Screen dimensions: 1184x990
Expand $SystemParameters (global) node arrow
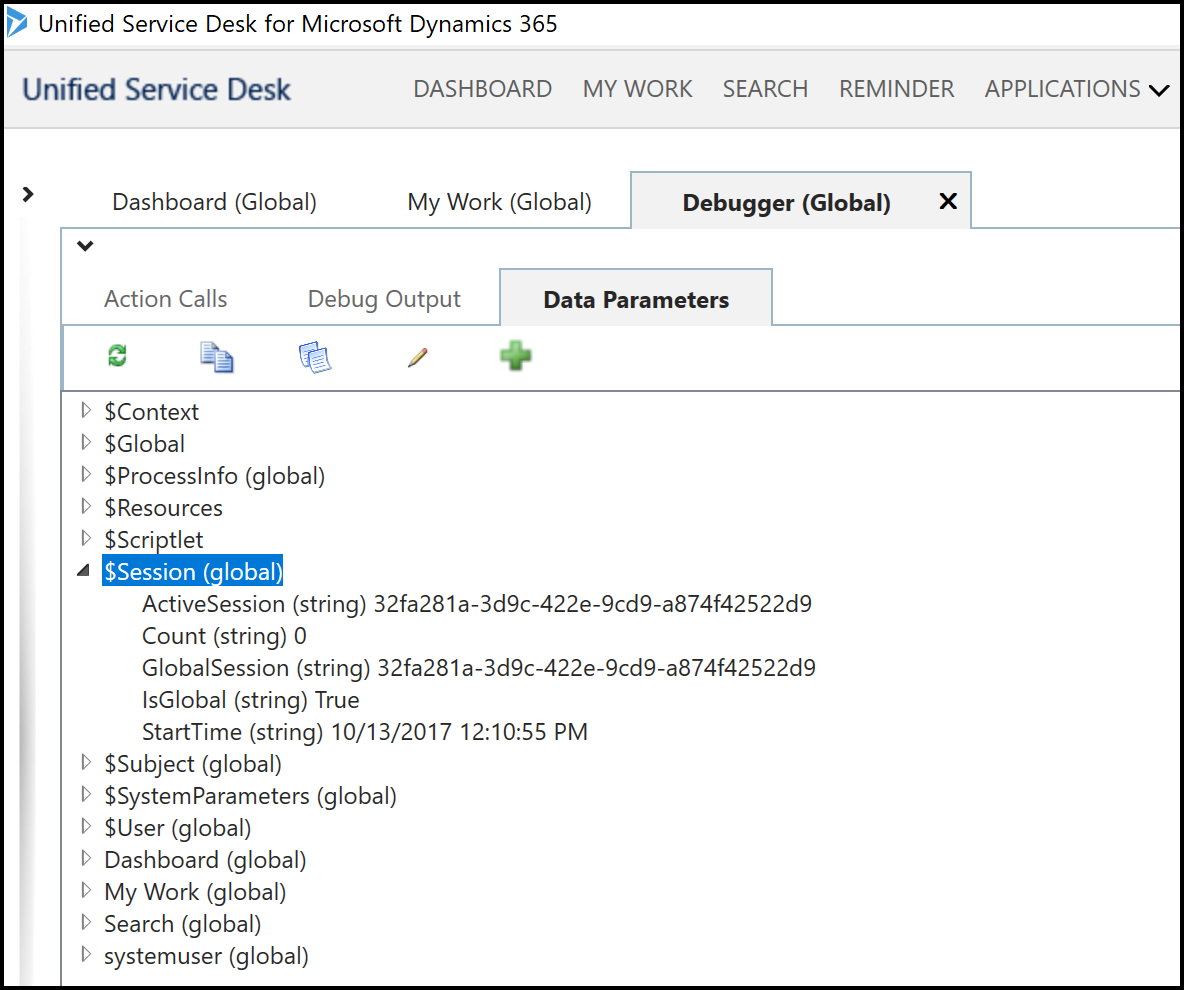(x=86, y=794)
